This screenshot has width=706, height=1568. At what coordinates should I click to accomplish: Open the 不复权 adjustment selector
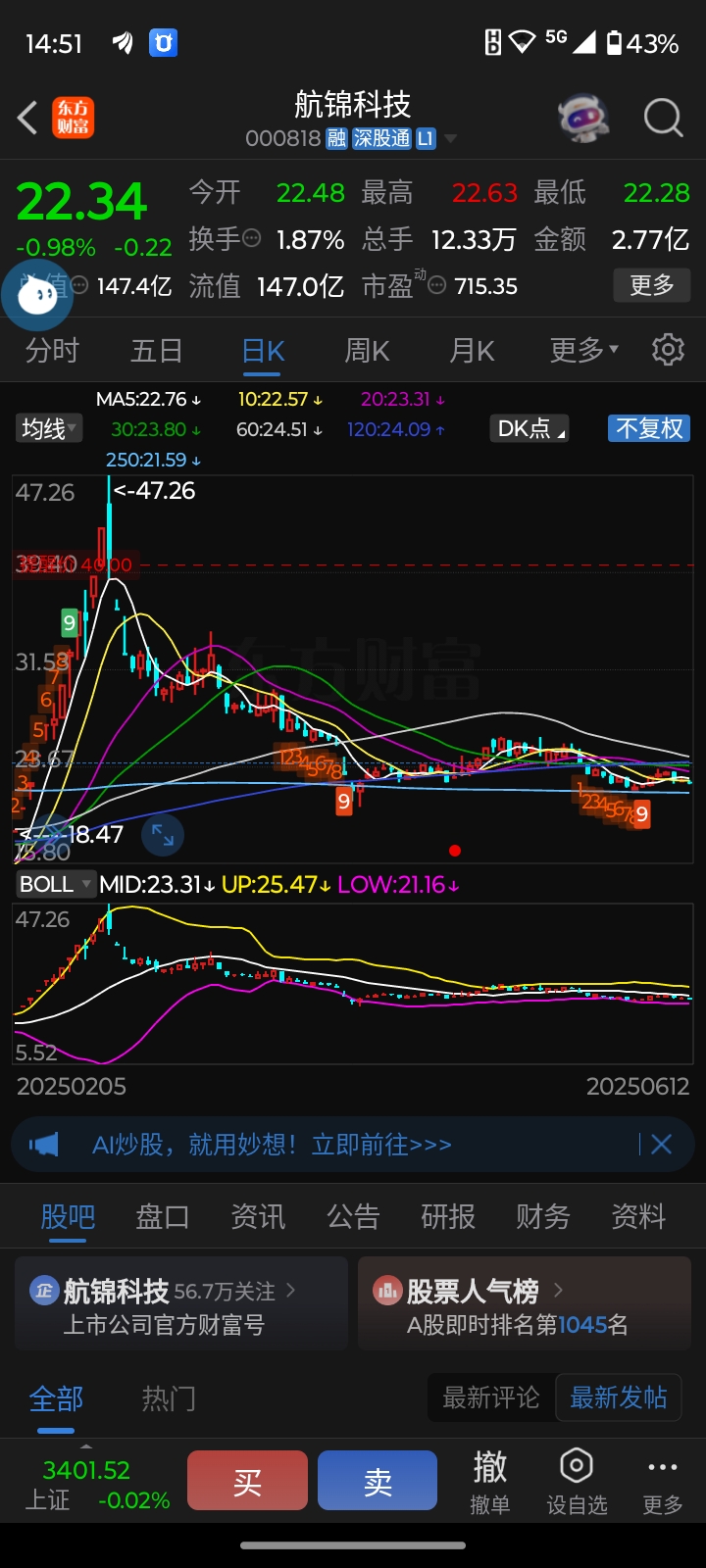point(649,428)
